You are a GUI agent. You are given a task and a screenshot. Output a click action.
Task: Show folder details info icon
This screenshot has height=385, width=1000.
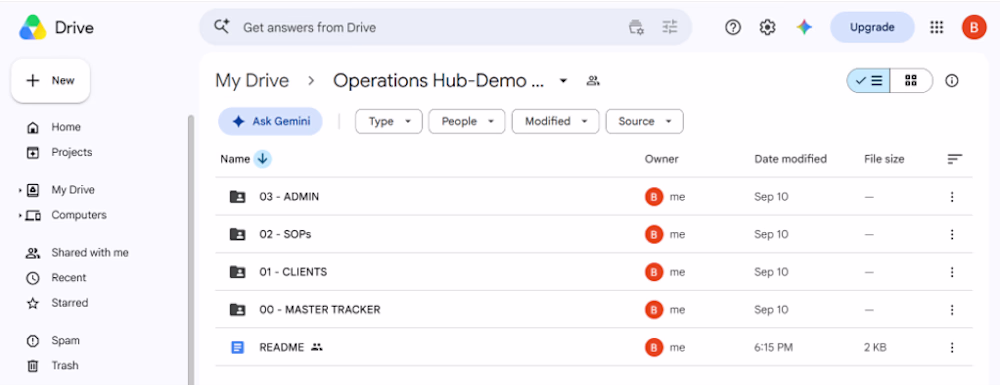952,81
